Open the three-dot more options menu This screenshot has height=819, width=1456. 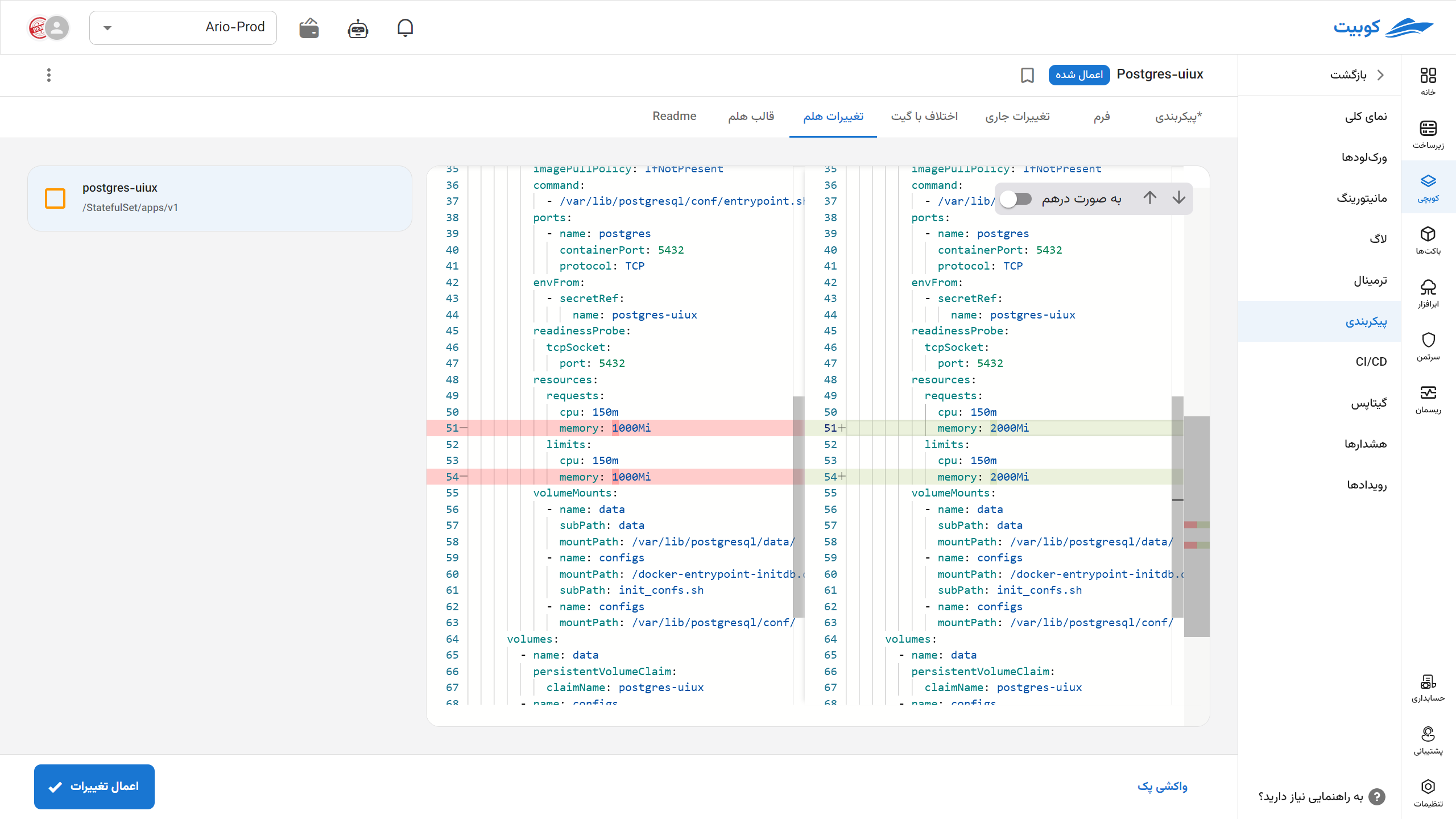(x=49, y=75)
